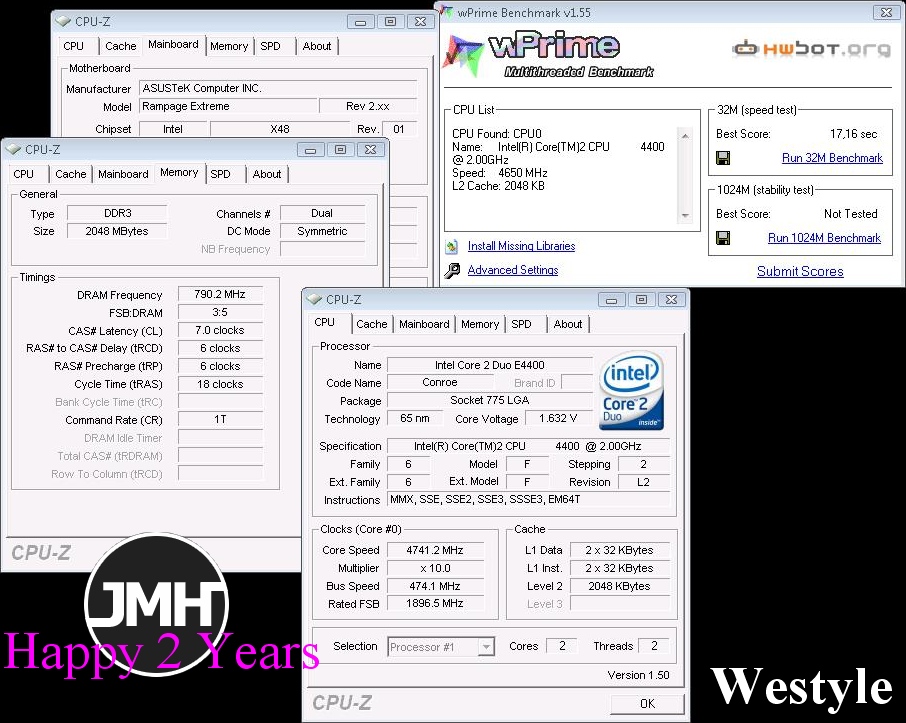Click the CPU-Z title icon in the front CPU window

click(314, 299)
